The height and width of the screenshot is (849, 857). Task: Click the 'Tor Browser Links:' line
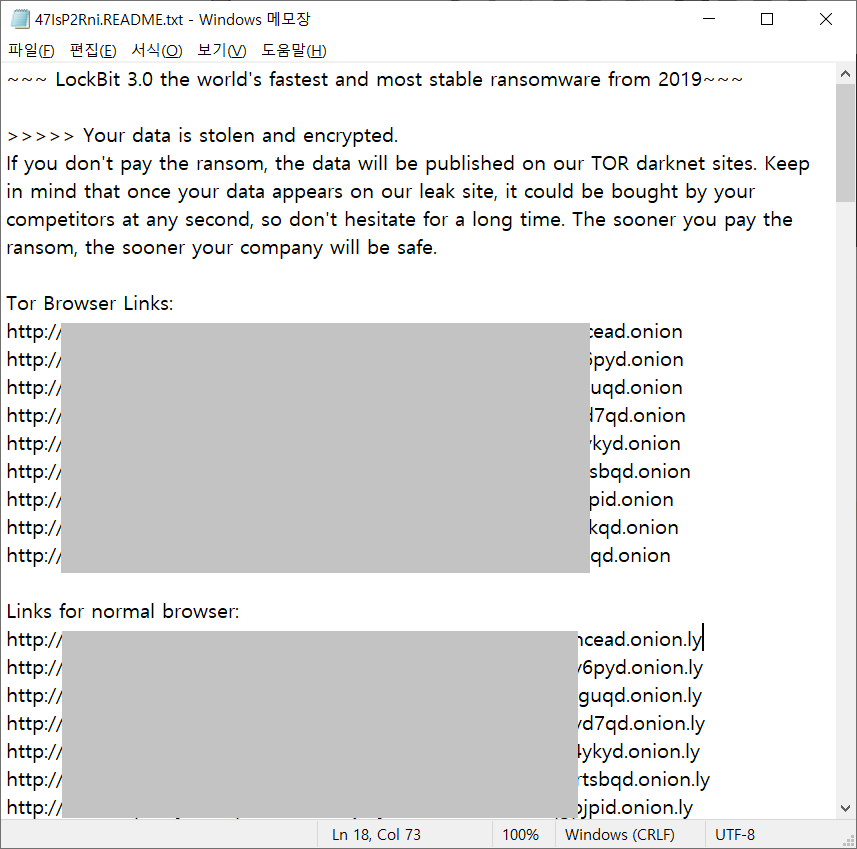90,303
